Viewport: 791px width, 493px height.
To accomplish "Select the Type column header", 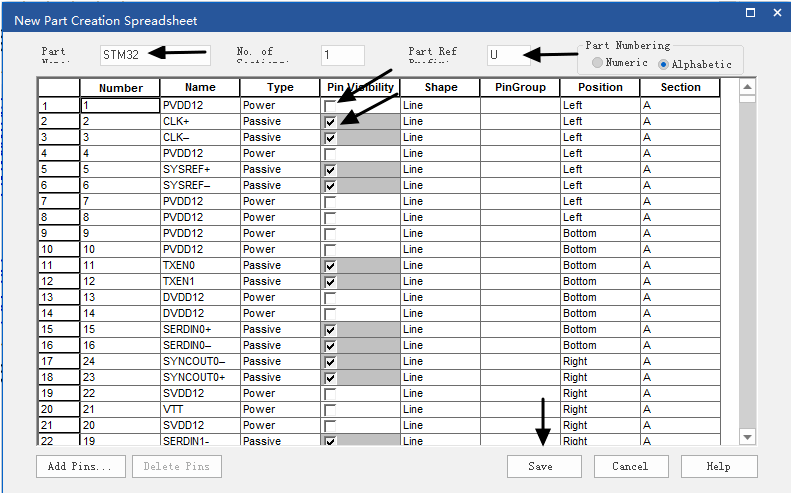I will click(x=280, y=88).
